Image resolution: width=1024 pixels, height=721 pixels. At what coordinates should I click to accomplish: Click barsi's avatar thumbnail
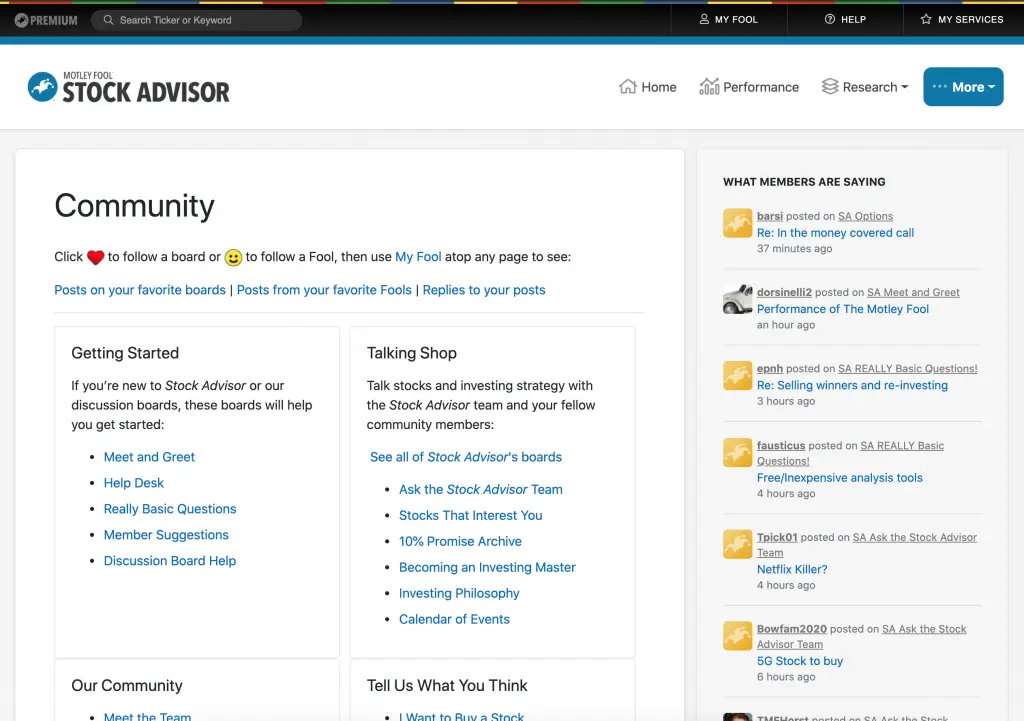click(737, 223)
